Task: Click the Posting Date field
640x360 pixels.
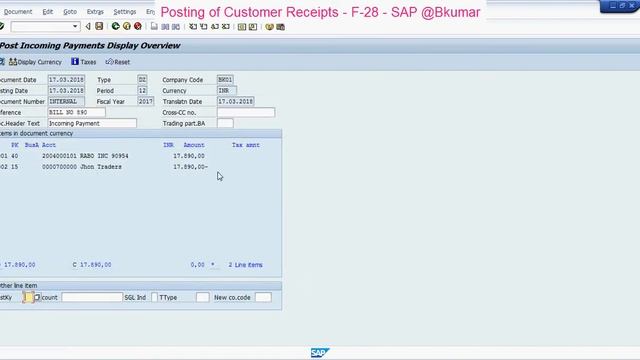Action: point(66,91)
